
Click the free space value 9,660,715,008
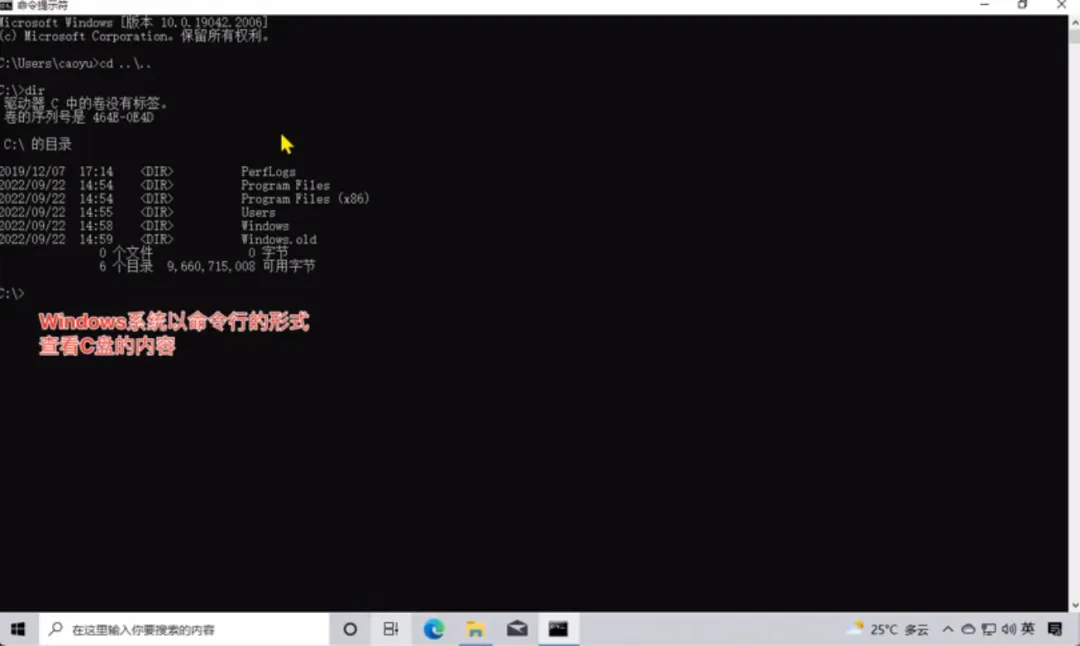tap(211, 266)
